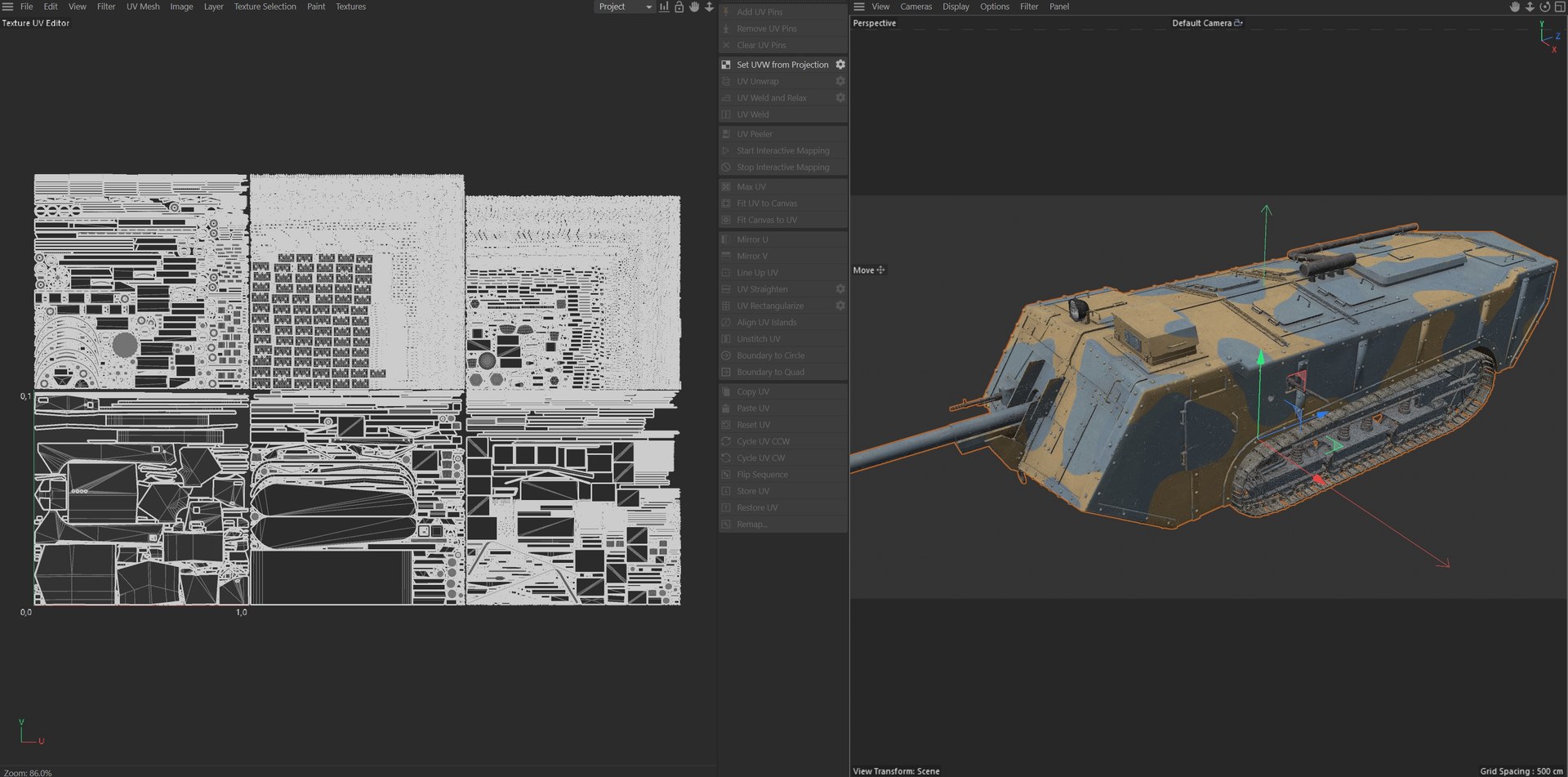This screenshot has width=1568, height=777.
Task: Click Set UVW from Projection
Action: (x=782, y=65)
